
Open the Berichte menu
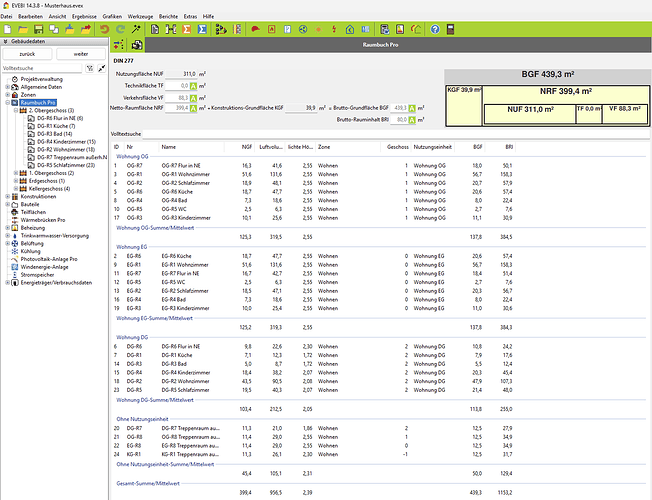tap(168, 17)
